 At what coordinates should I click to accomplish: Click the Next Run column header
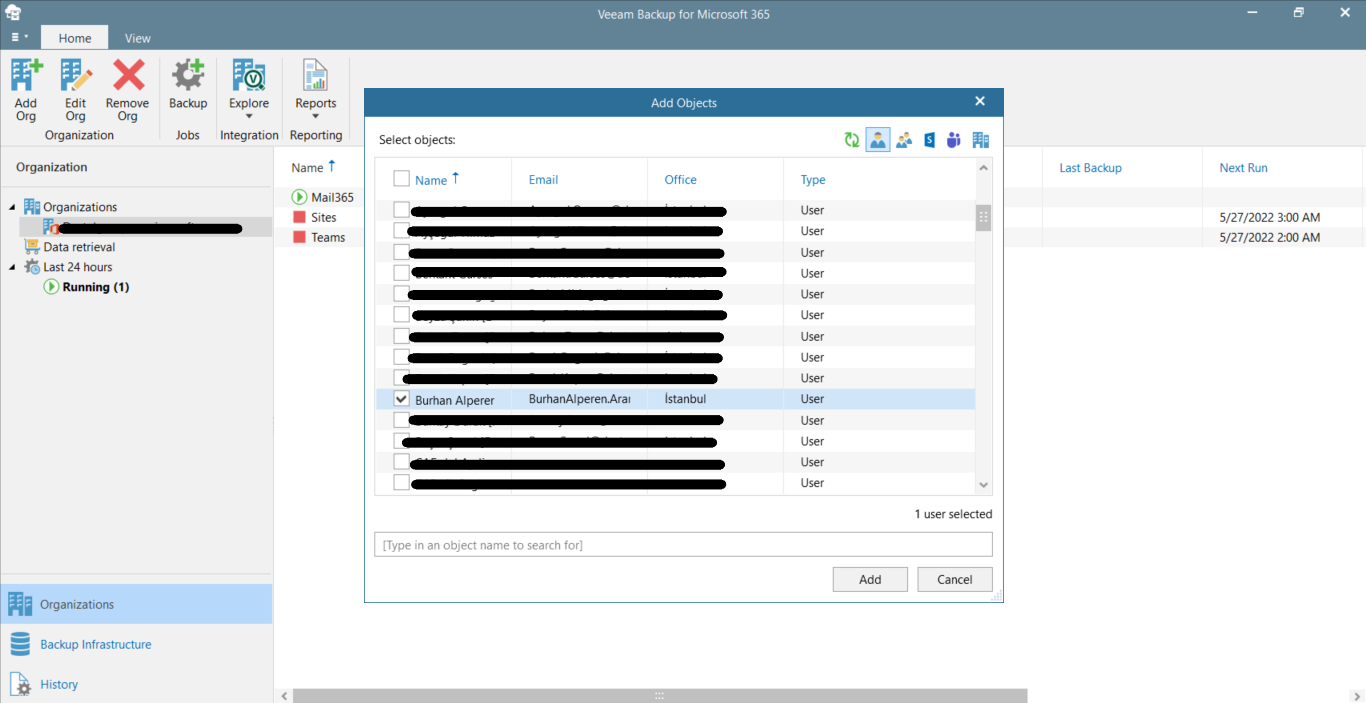[1243, 168]
